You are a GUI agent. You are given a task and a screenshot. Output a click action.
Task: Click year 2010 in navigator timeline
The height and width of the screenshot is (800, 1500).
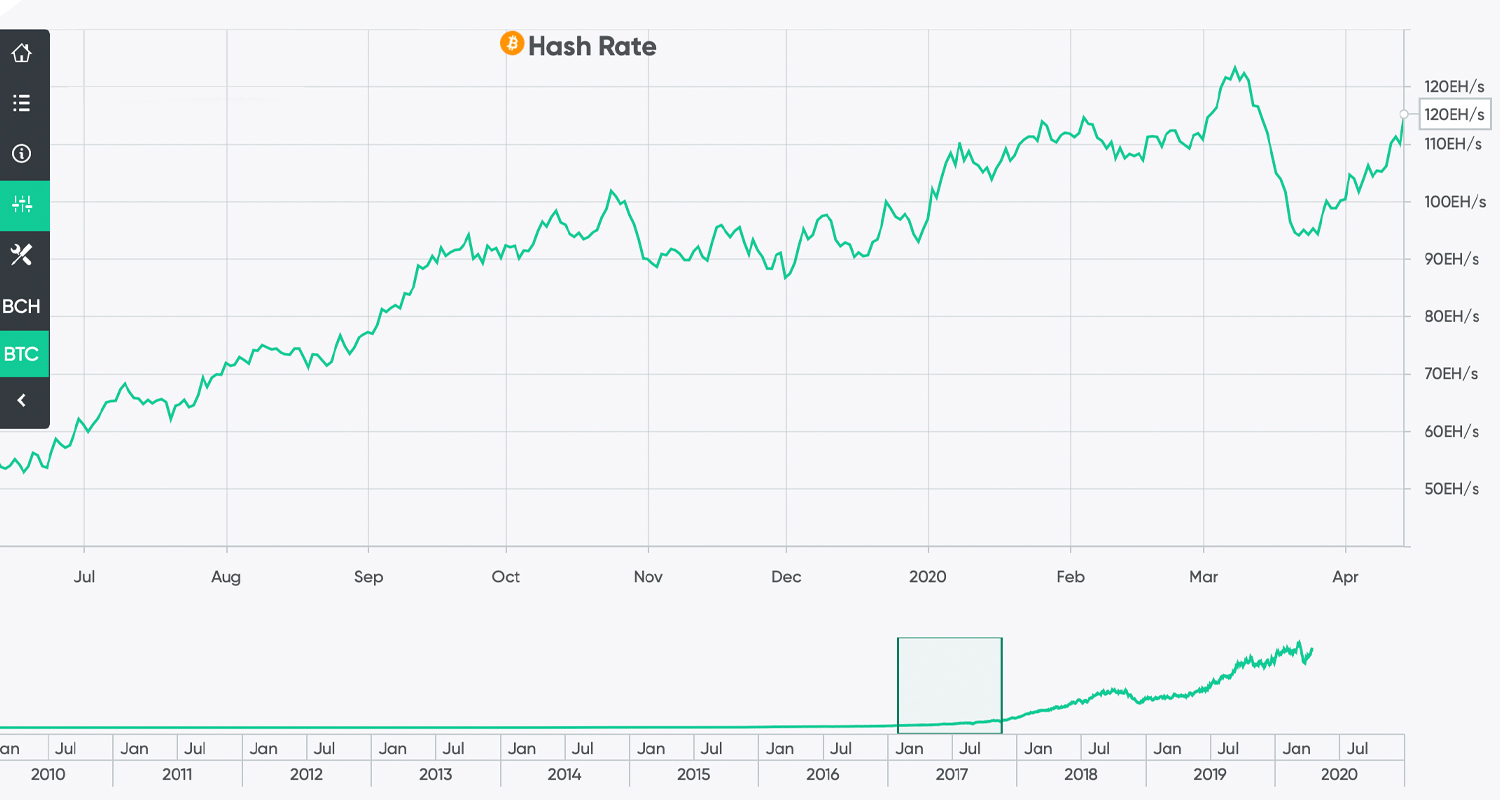tap(48, 774)
